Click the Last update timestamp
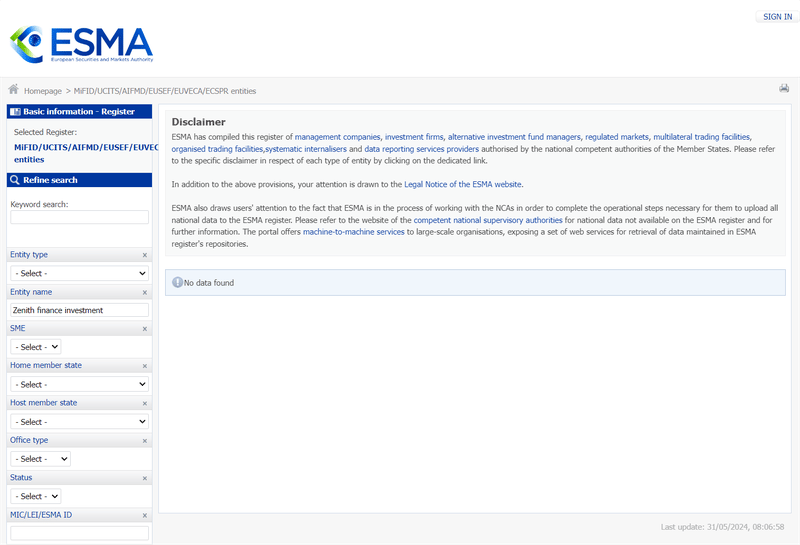Image resolution: width=800 pixels, height=545 pixels. (722, 527)
